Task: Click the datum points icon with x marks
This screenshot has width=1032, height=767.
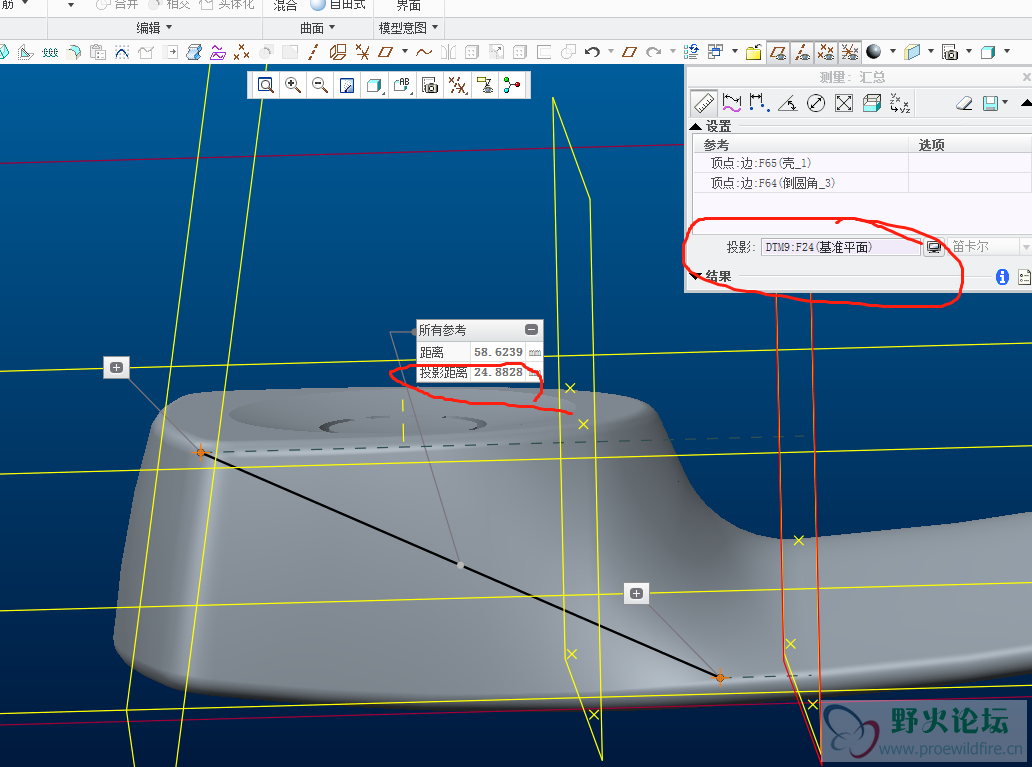Action: pyautogui.click(x=242, y=52)
